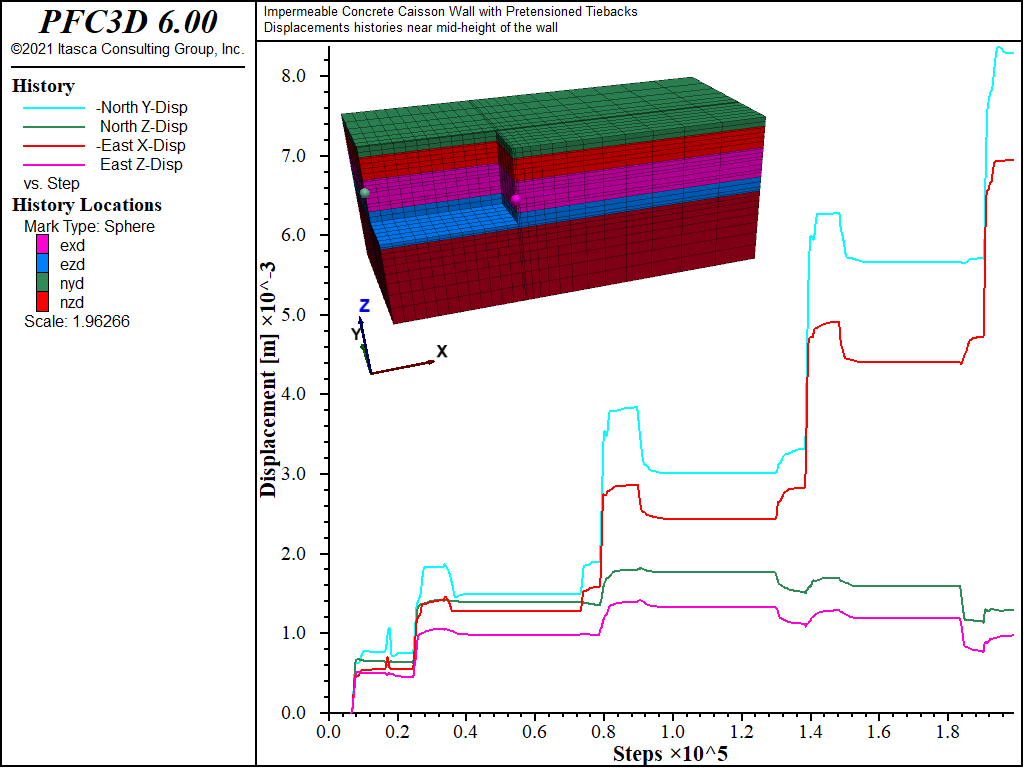
Task: Click the magenta sphere marker on the model
Action: click(516, 199)
